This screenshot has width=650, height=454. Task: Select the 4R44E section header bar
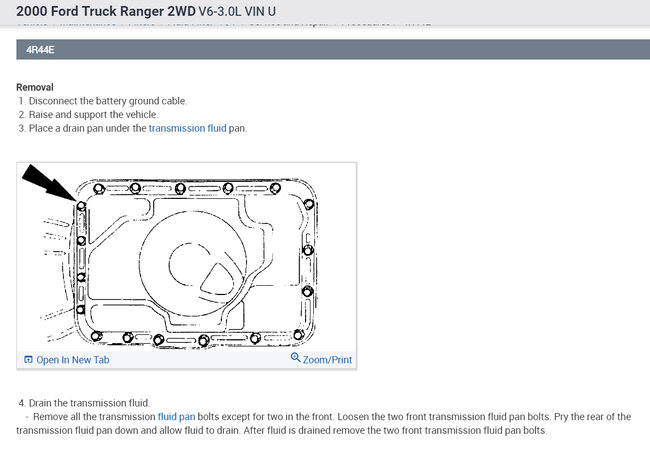point(333,50)
